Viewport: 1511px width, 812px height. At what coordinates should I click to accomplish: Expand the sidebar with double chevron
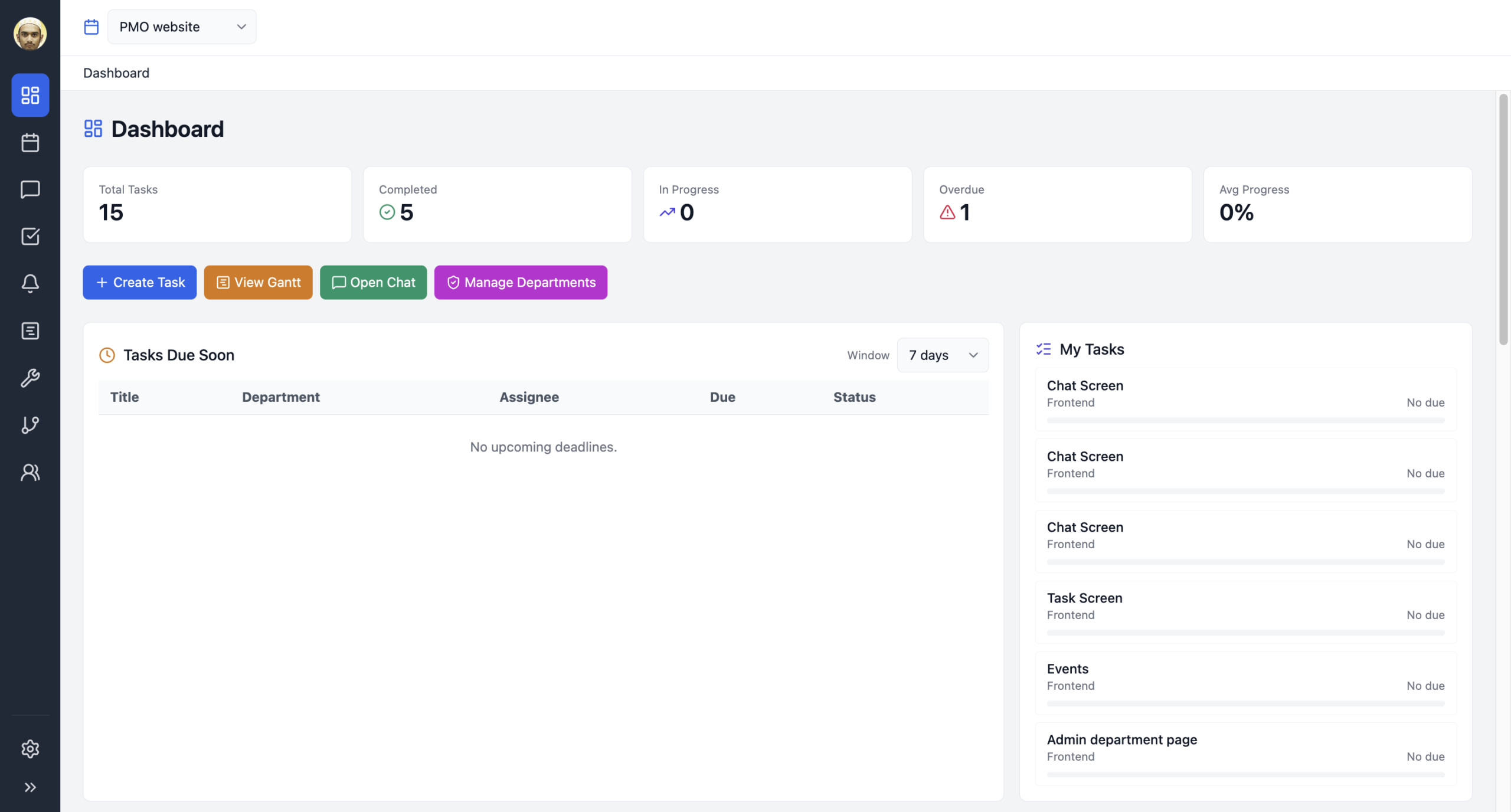pyautogui.click(x=30, y=787)
